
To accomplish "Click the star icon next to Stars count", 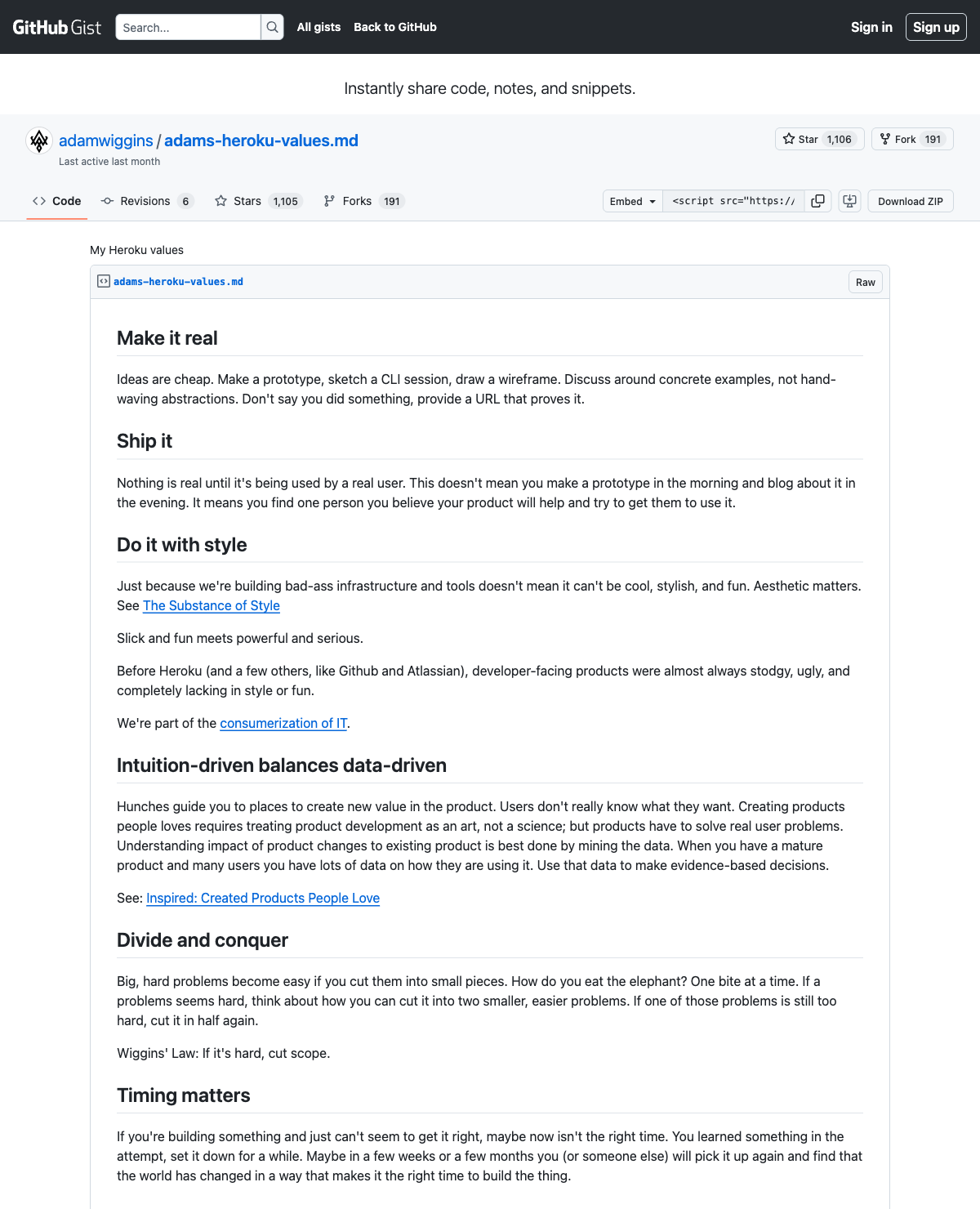I will (x=220, y=201).
